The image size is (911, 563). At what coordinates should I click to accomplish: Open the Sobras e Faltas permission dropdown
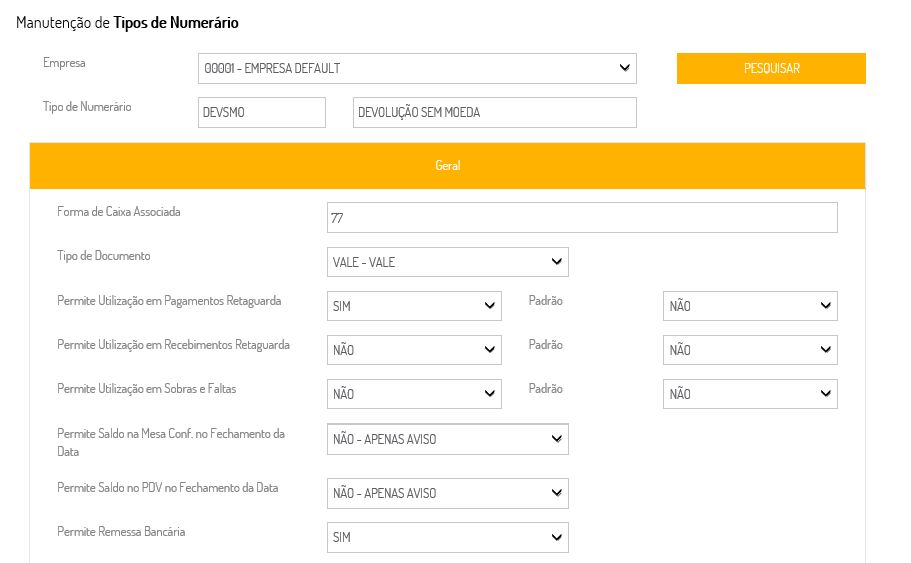[x=414, y=394]
